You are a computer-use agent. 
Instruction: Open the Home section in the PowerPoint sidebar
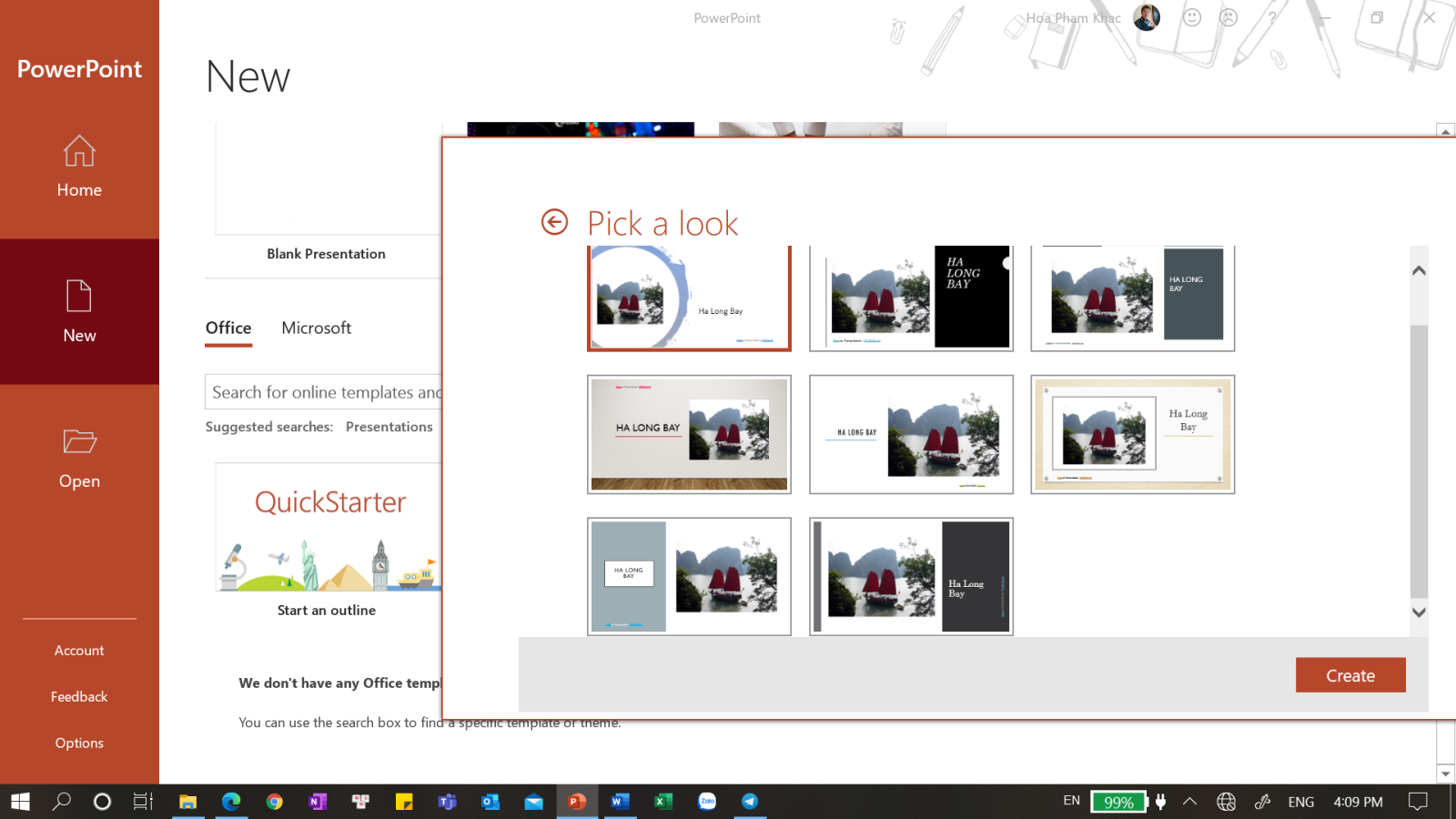coord(79,168)
